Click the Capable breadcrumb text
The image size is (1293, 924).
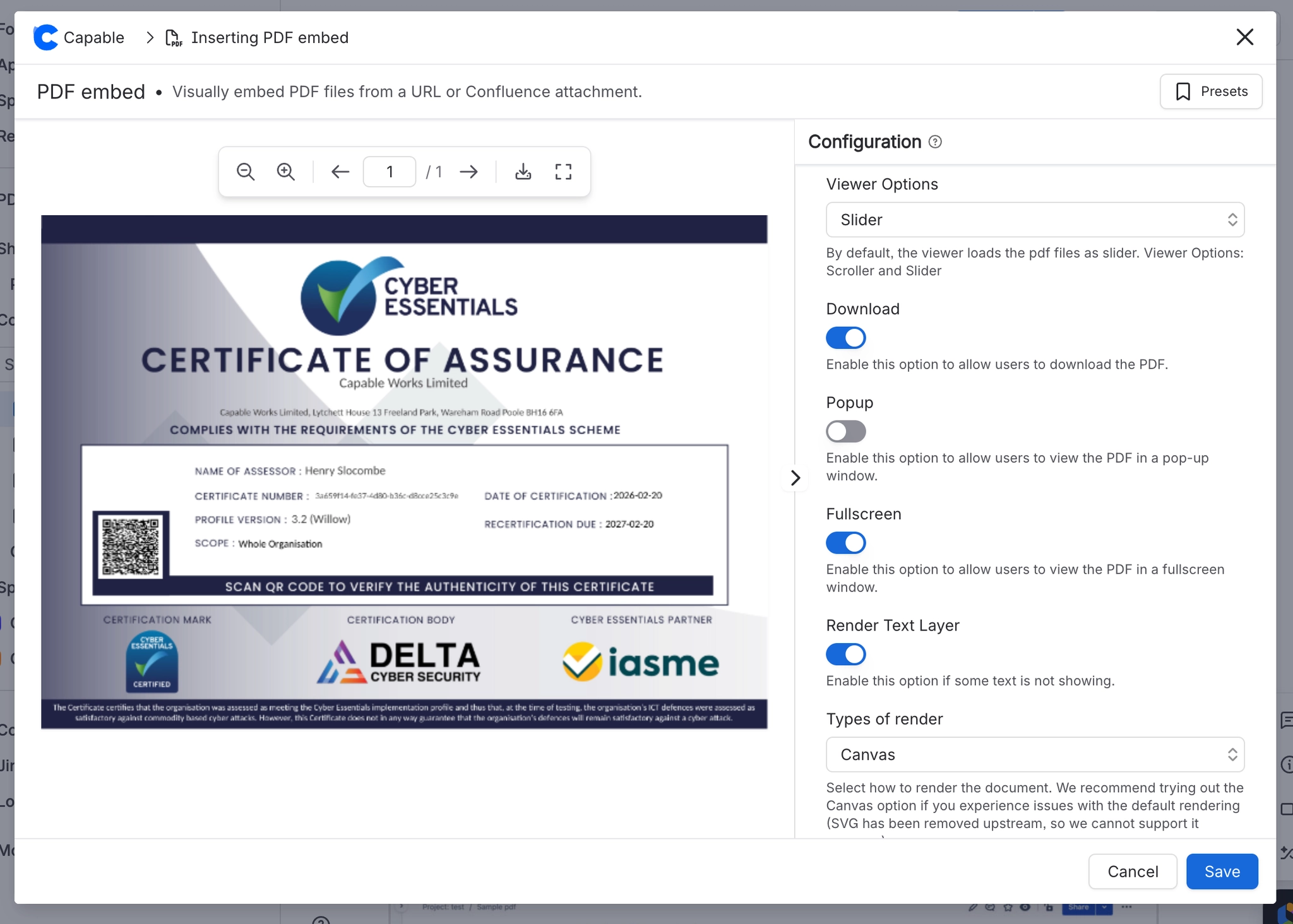tap(94, 38)
